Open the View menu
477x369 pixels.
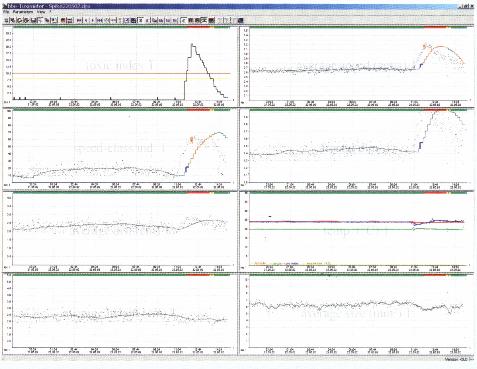click(41, 12)
